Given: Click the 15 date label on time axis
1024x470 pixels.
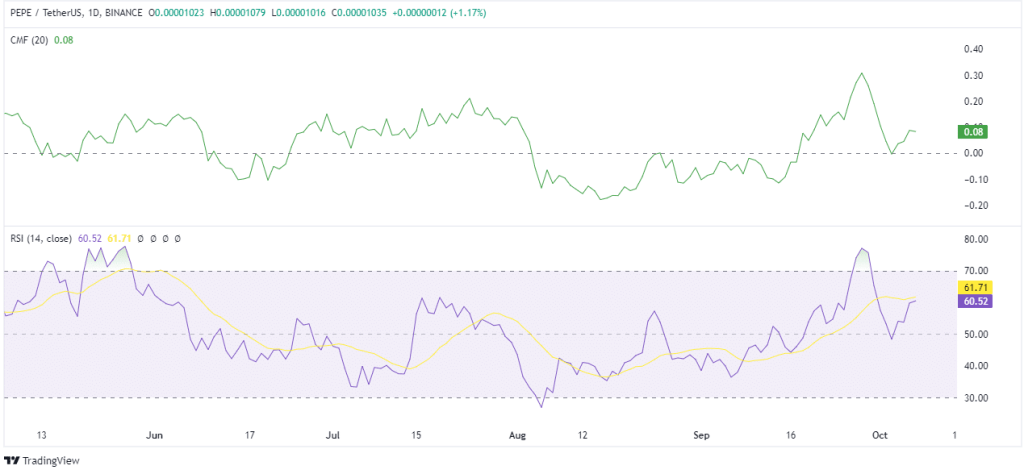Looking at the screenshot, I should pyautogui.click(x=417, y=434).
